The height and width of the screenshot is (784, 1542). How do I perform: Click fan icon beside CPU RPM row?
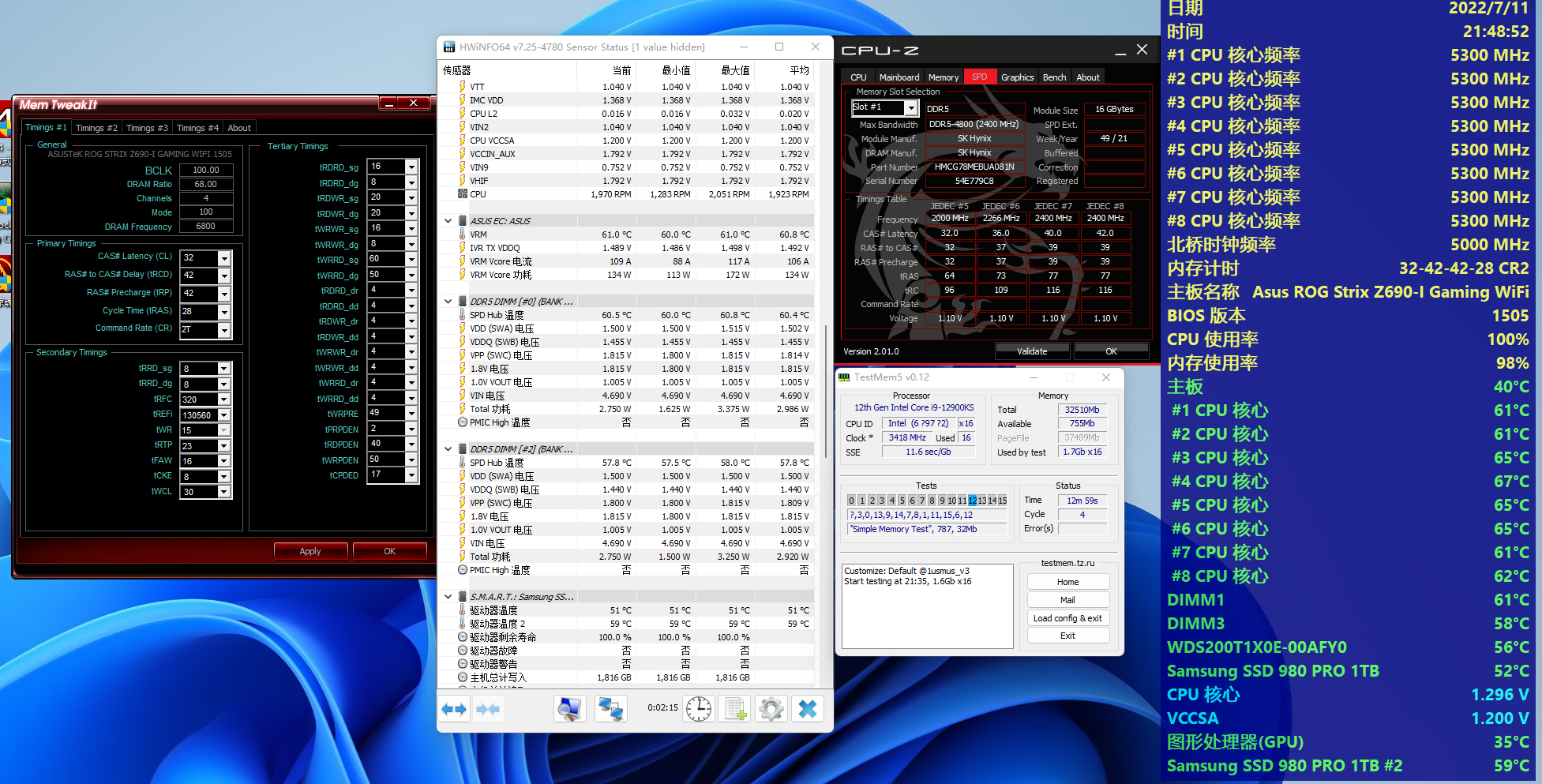pyautogui.click(x=463, y=194)
